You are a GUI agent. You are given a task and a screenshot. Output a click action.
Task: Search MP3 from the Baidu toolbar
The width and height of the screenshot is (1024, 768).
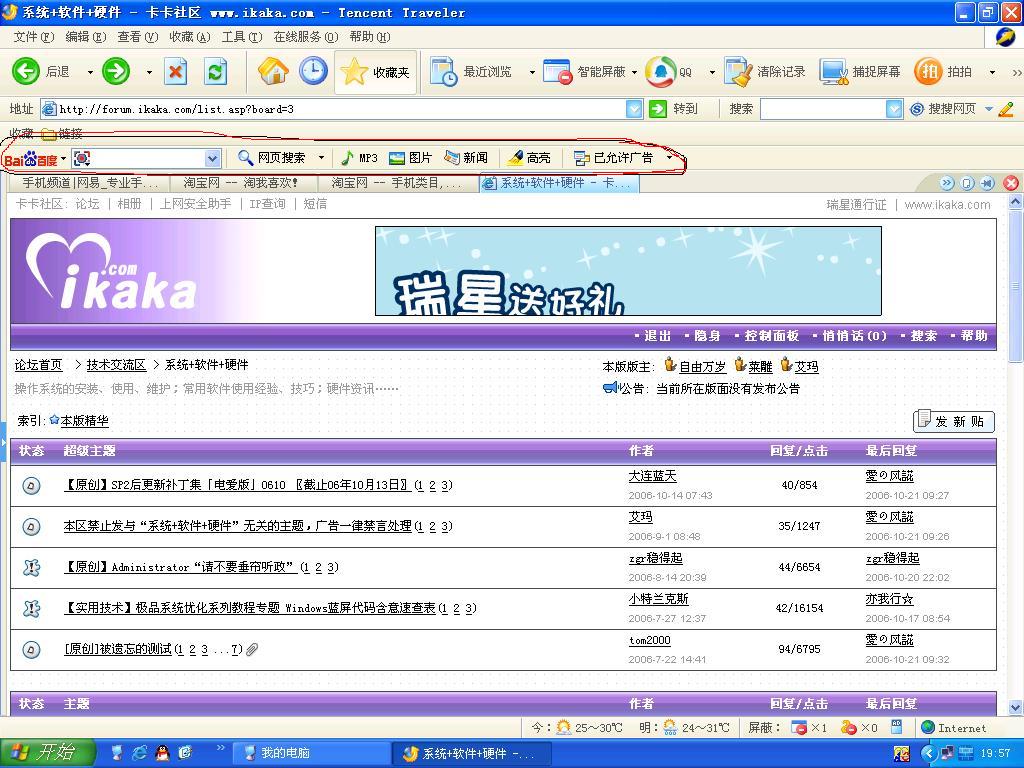[359, 157]
